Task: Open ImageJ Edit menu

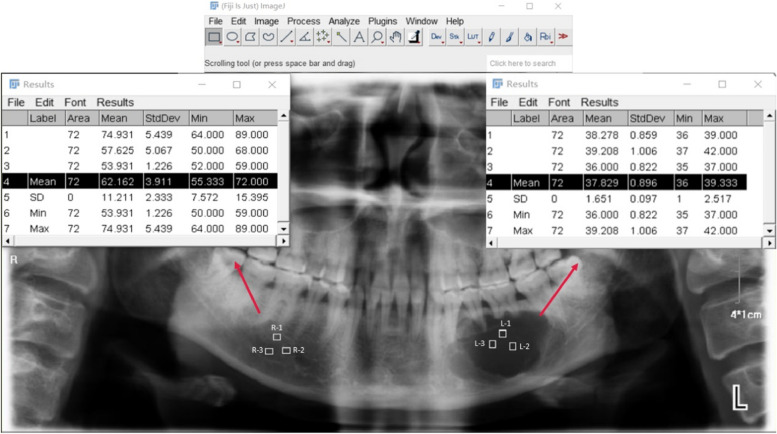Action: point(238,21)
